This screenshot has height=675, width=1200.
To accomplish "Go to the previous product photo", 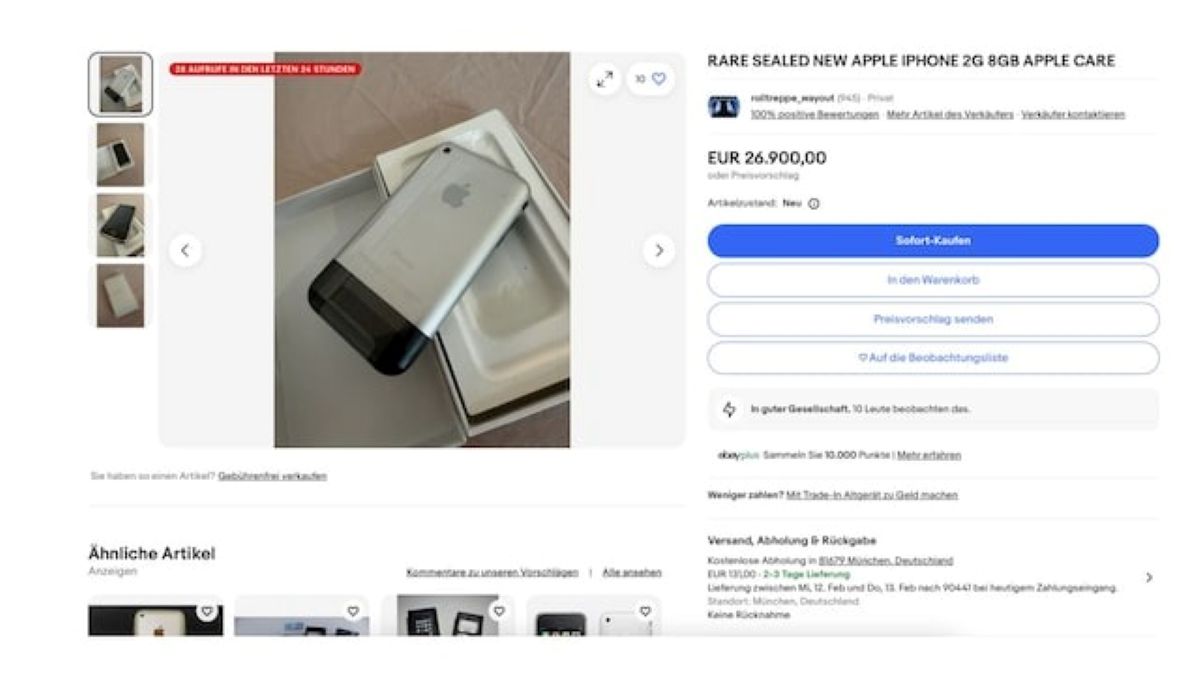I will point(184,251).
